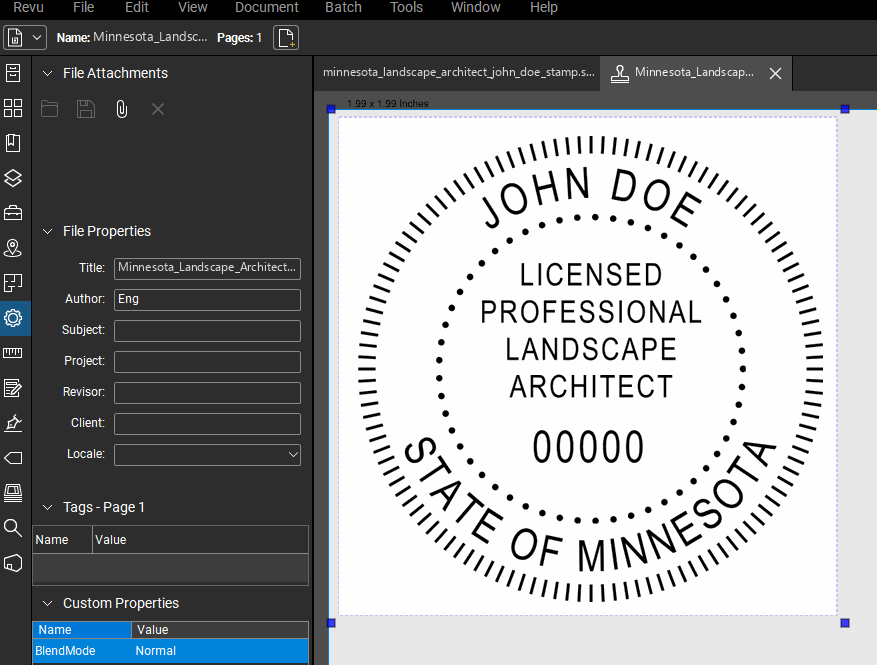This screenshot has height=665, width=877.
Task: Open the 3D Model Tree icon
Action: pos(13,563)
